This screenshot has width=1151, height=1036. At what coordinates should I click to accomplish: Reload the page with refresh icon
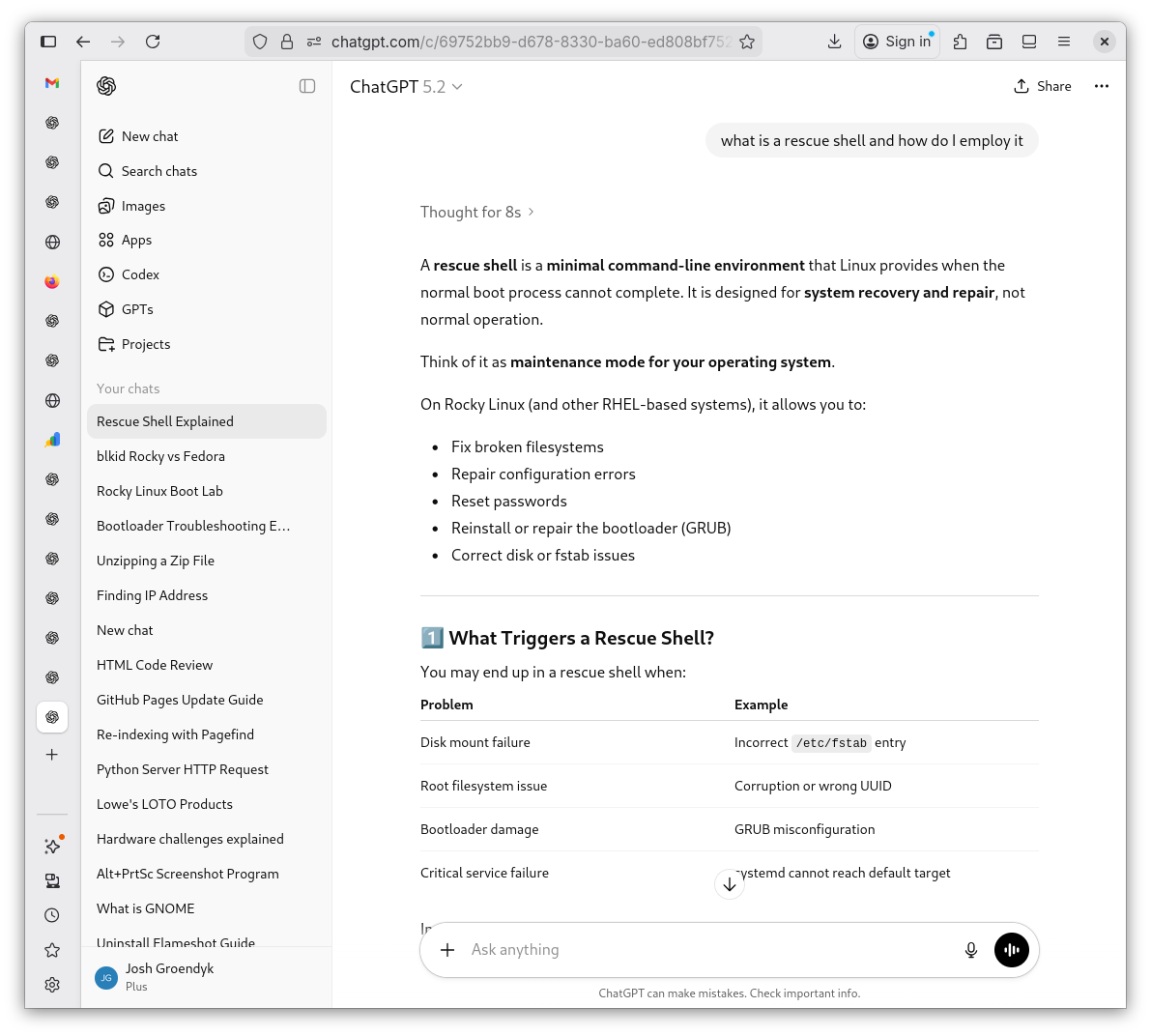click(x=153, y=42)
